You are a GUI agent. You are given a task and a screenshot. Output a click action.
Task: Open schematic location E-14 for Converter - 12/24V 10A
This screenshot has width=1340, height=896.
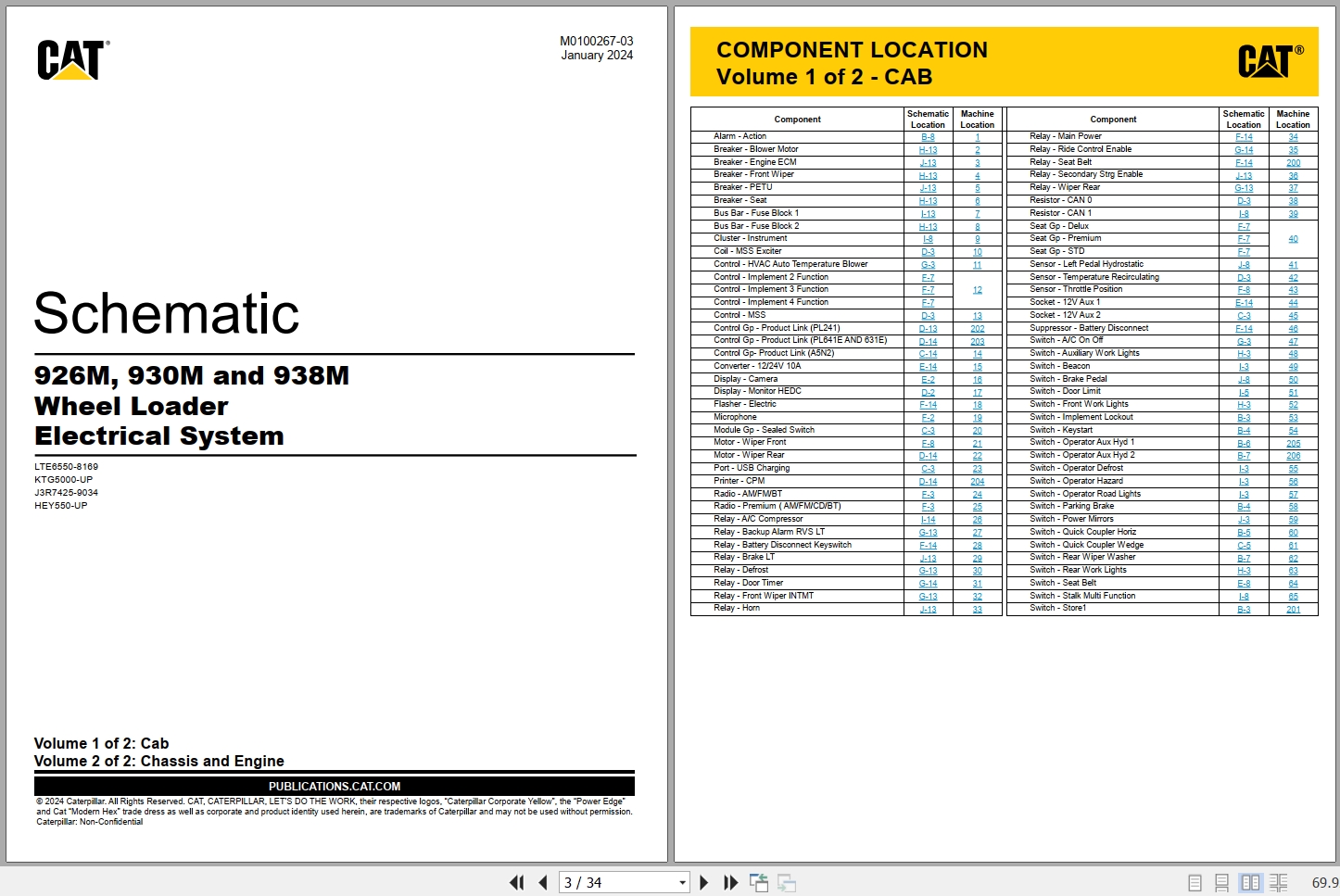[928, 367]
